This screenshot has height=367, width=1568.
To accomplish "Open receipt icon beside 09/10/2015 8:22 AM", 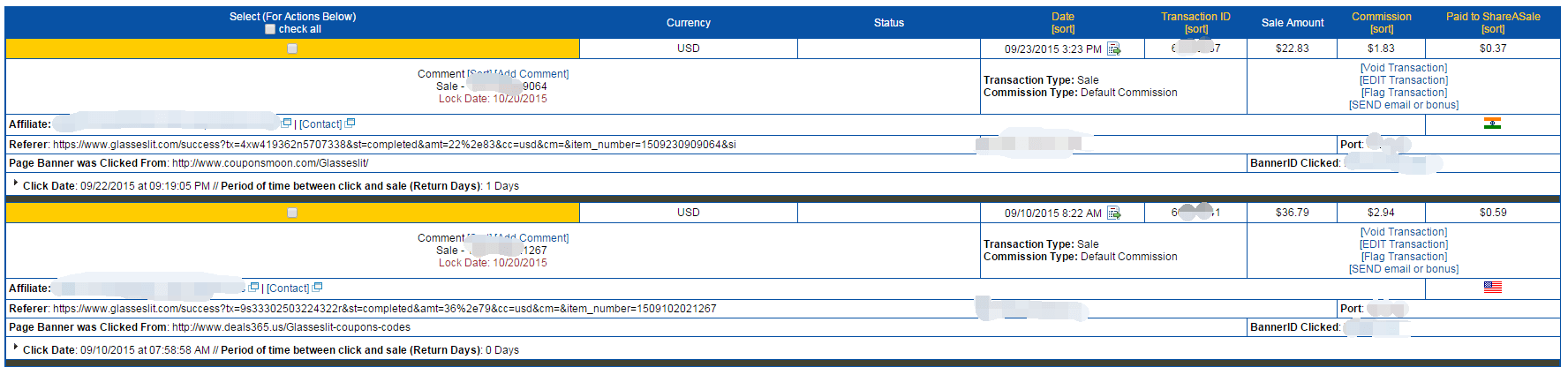I will pos(1114,213).
